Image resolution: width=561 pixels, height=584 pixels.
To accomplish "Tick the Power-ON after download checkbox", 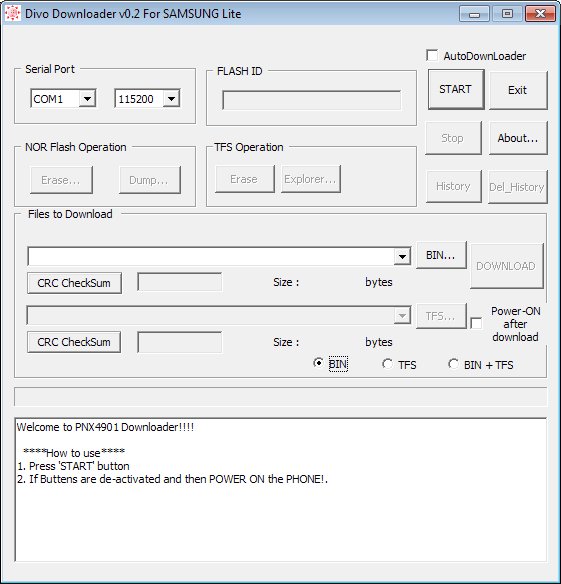I will pos(476,323).
